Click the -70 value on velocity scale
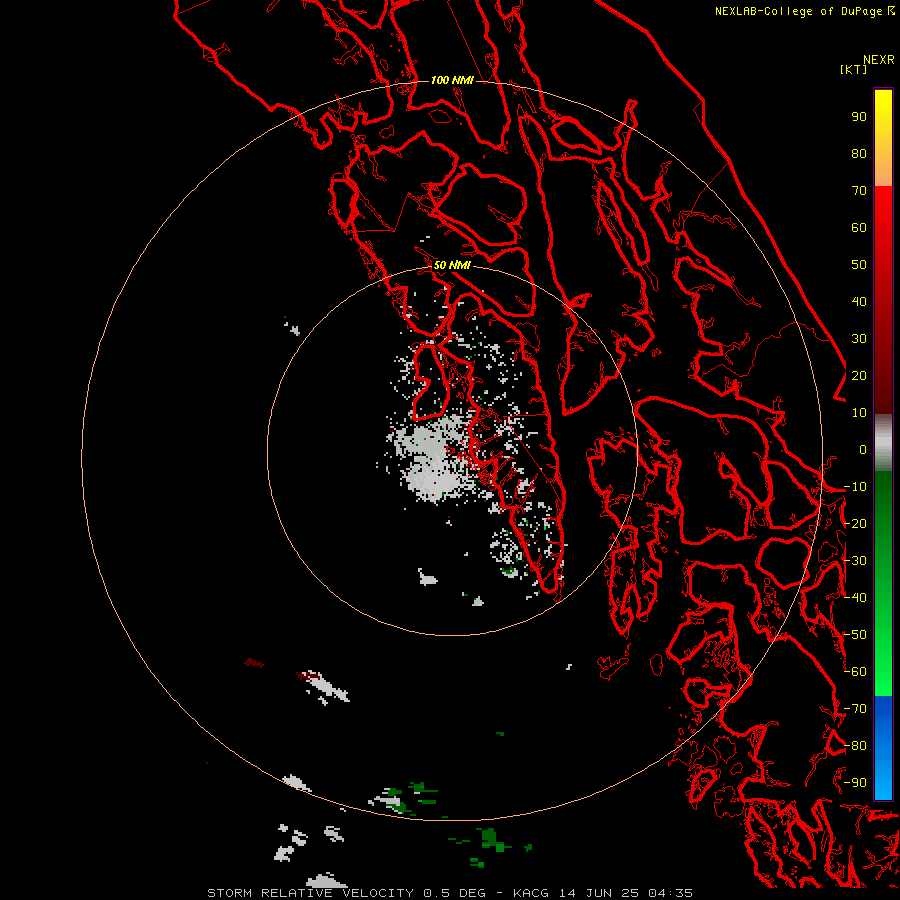The image size is (900, 900). point(855,709)
